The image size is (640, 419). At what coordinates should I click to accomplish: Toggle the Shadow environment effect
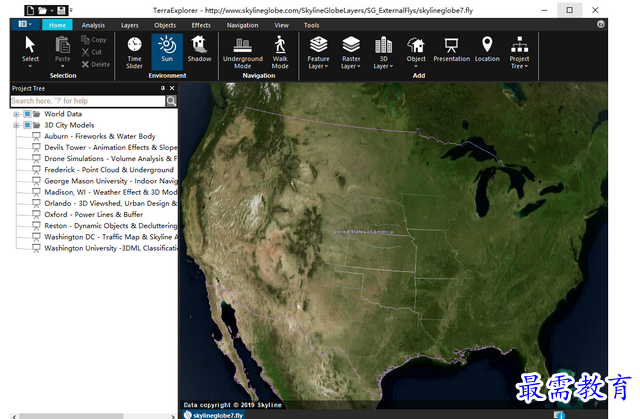tap(200, 49)
